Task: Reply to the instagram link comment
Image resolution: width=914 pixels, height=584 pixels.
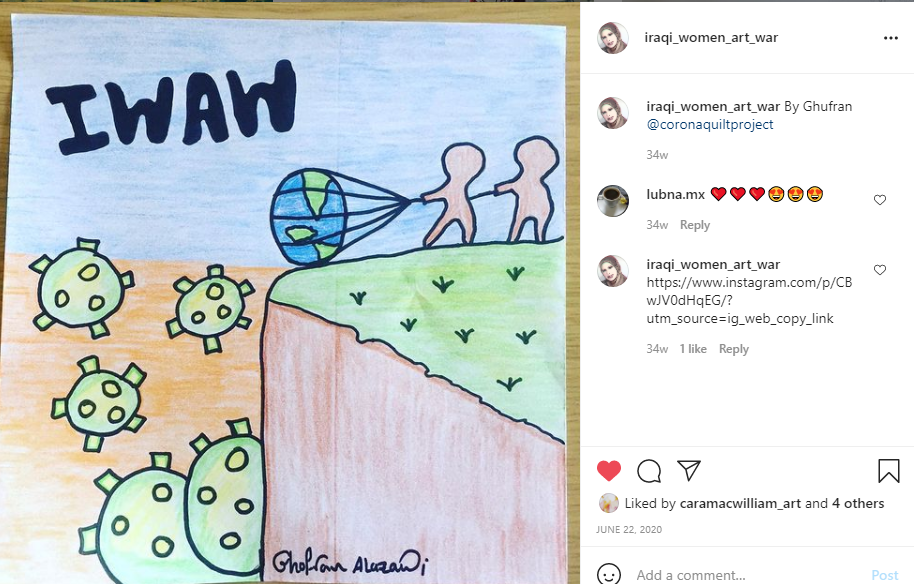Action: click(733, 349)
